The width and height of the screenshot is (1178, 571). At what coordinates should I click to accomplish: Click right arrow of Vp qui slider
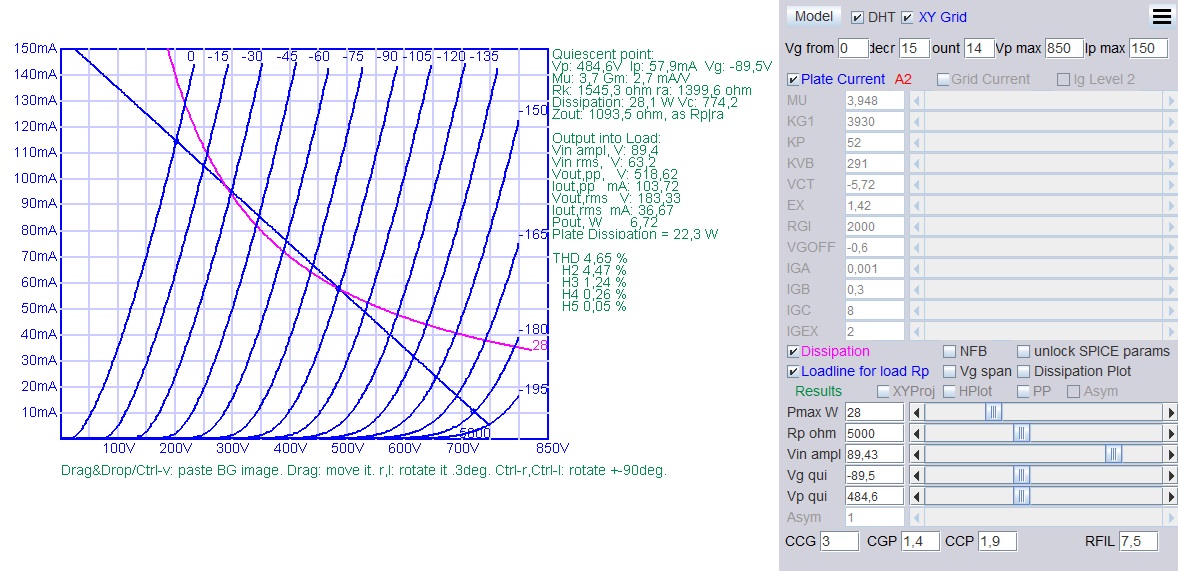1170,496
